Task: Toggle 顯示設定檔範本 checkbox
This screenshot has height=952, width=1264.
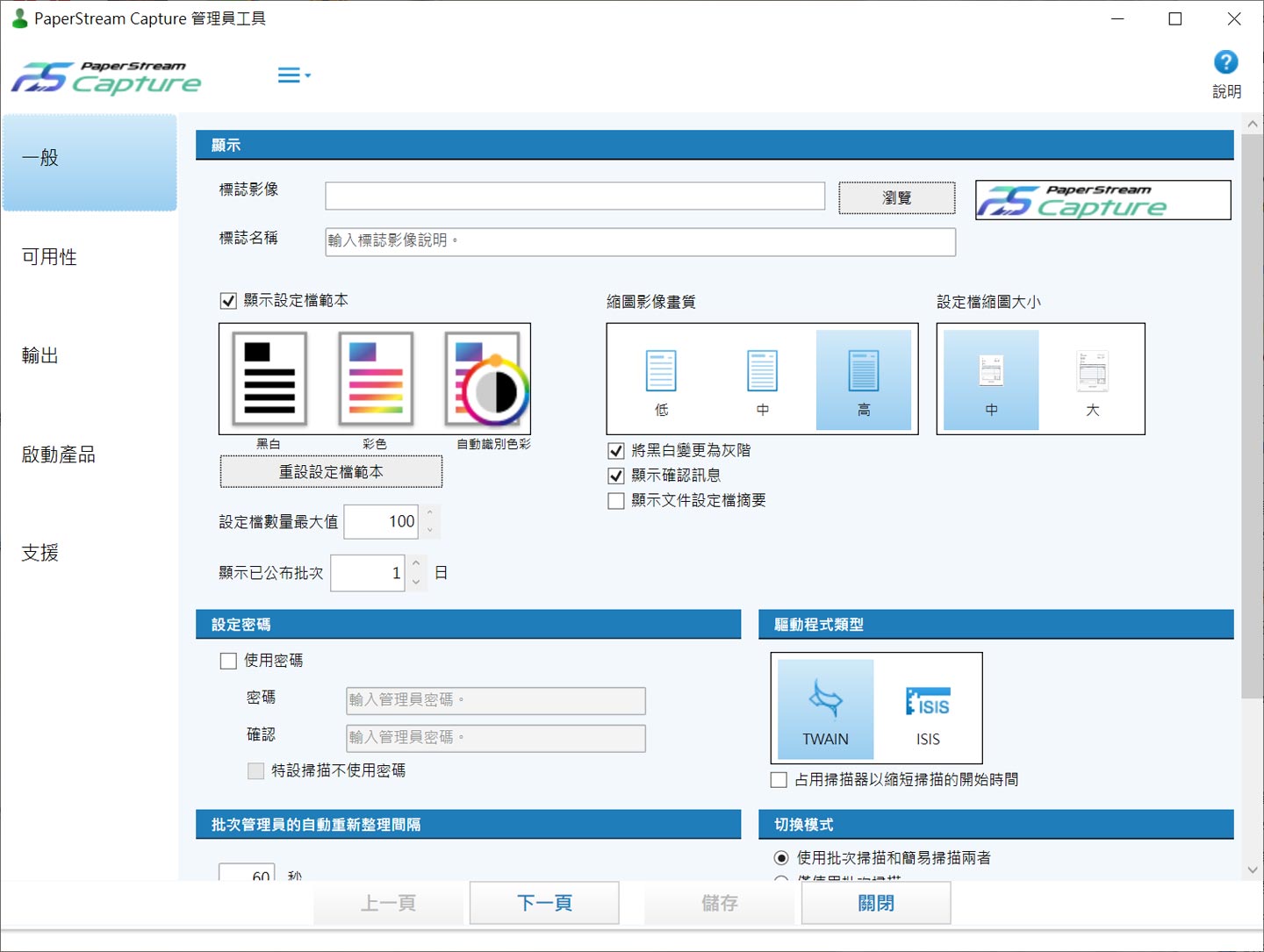Action: (228, 301)
